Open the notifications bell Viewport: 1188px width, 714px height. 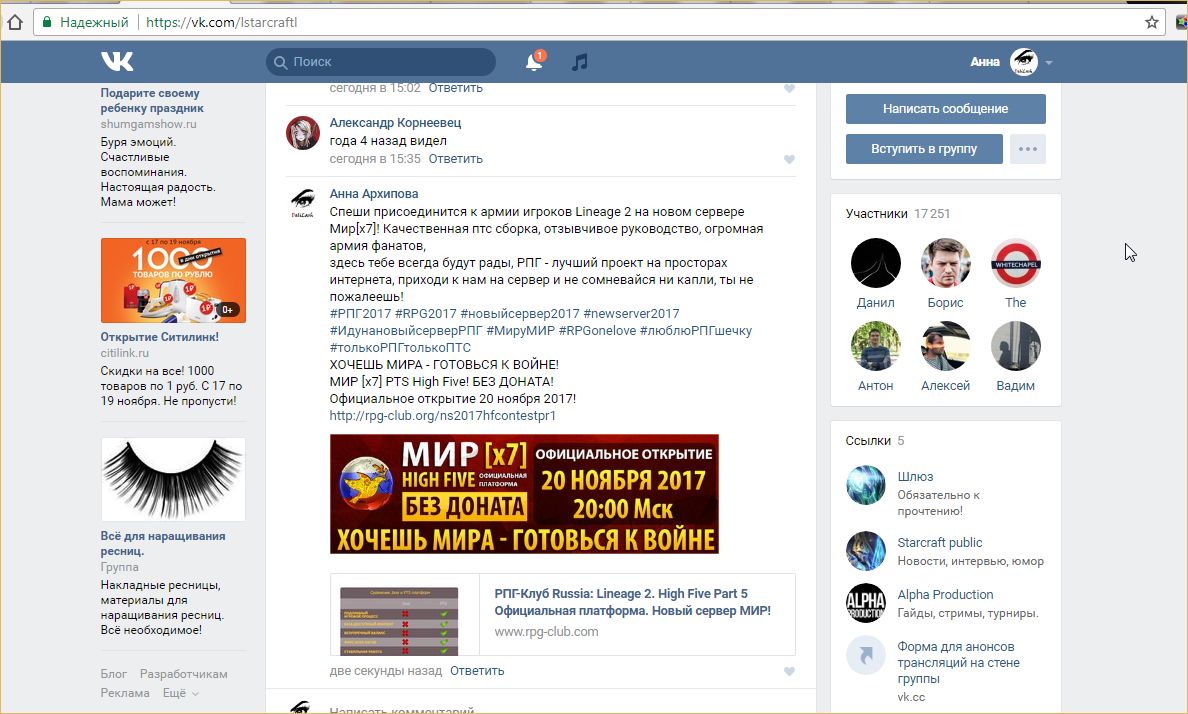(x=534, y=61)
